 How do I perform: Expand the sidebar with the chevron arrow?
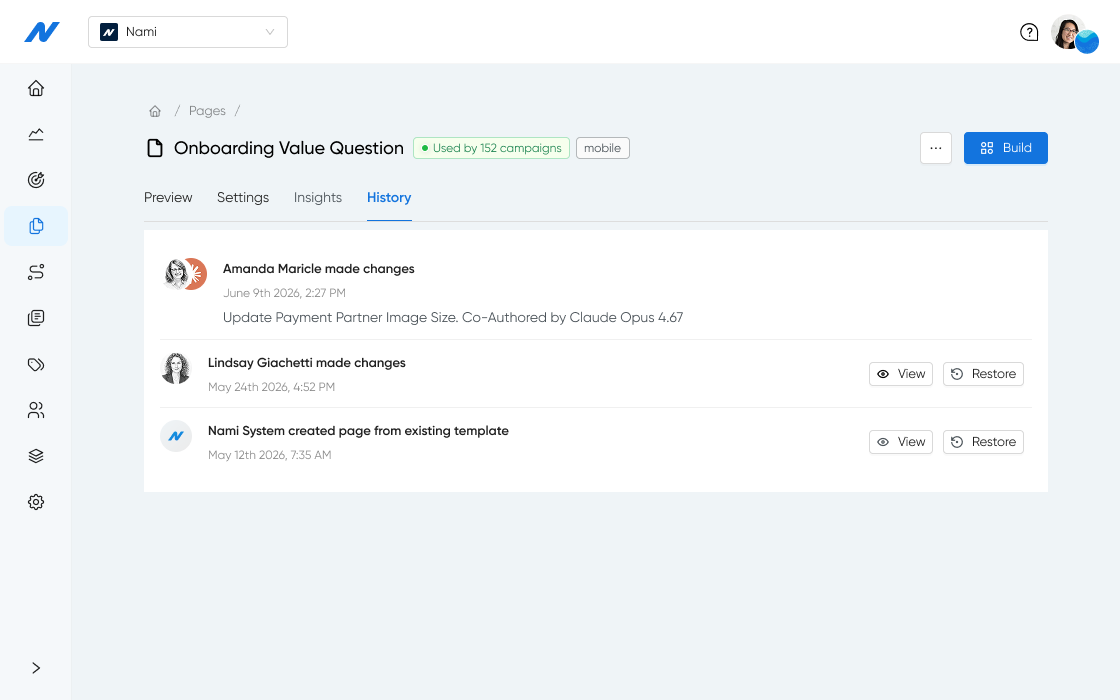coord(36,668)
